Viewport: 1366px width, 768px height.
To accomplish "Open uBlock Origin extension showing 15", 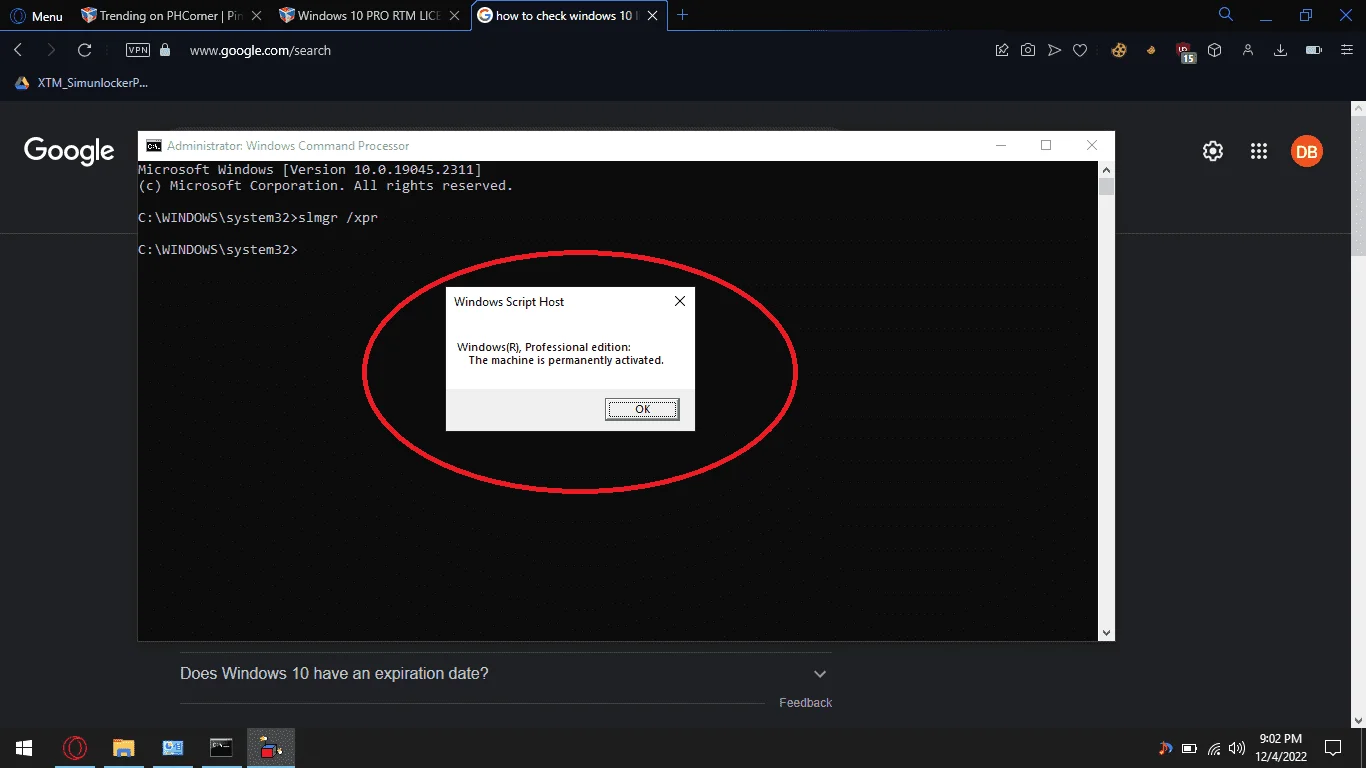I will coord(1185,52).
